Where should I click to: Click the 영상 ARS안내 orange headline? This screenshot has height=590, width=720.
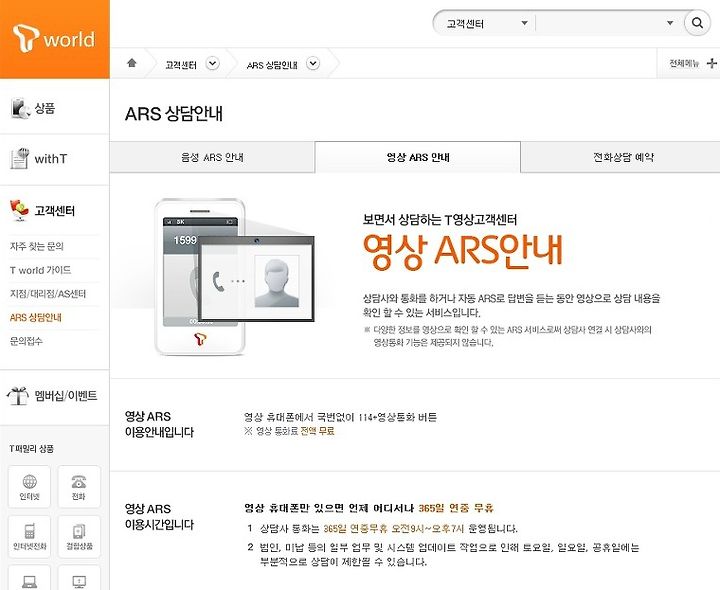coord(462,251)
